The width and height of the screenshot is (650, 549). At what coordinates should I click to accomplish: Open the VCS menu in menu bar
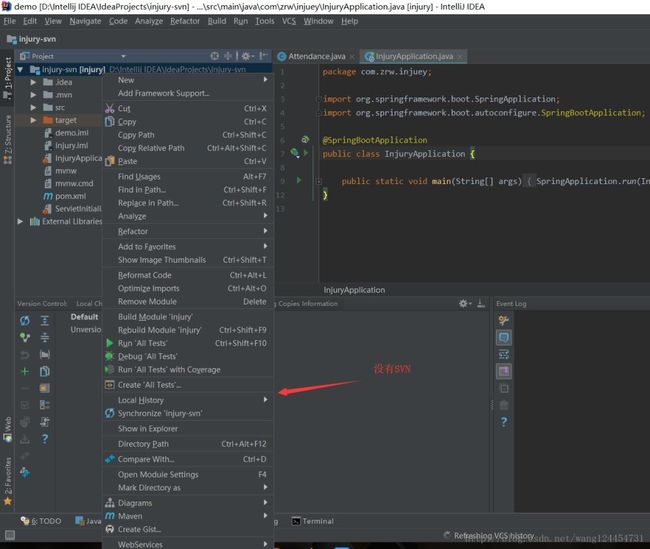(x=289, y=21)
